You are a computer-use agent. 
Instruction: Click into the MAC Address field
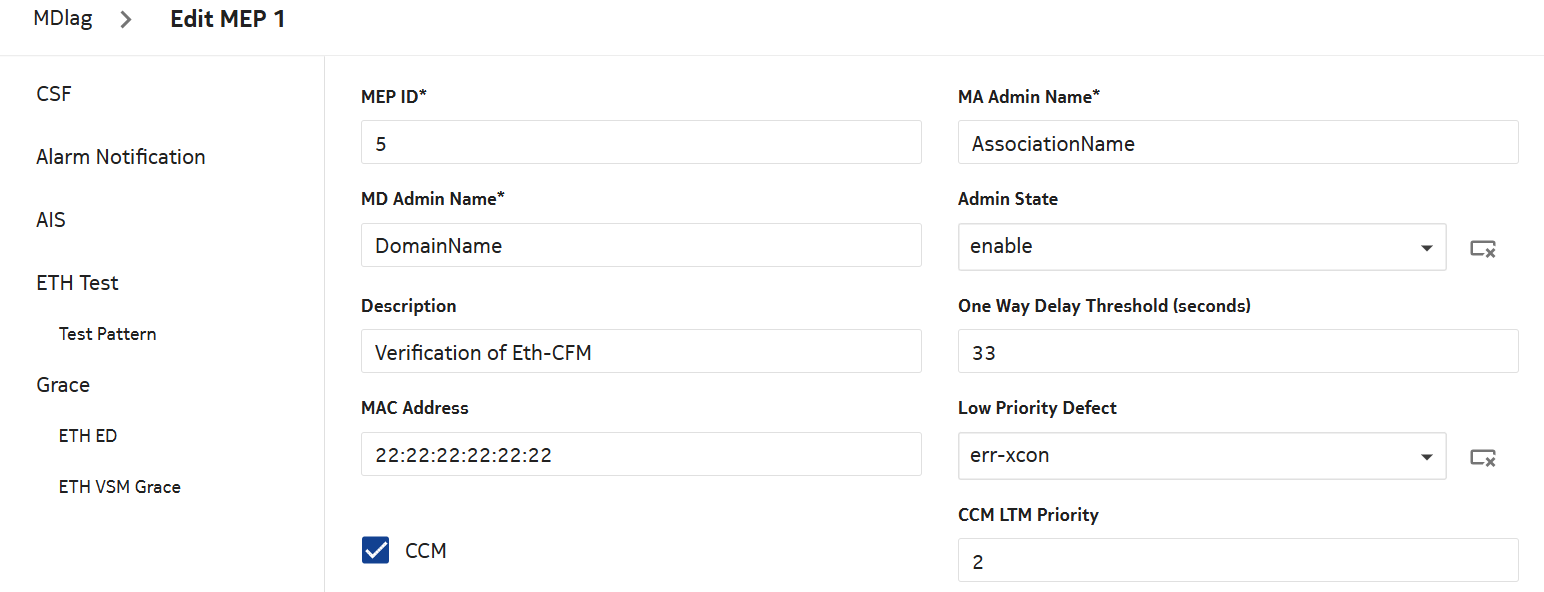(640, 455)
